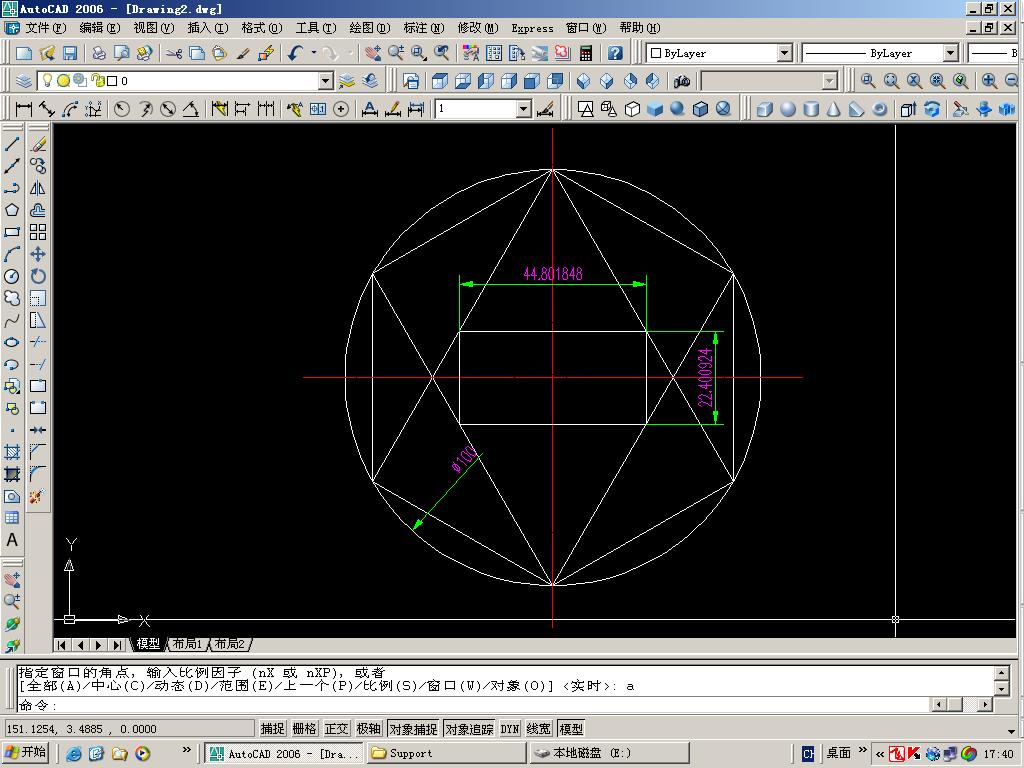The image size is (1024, 768).
Task: Select the Multiline Text tool
Action: click(12, 540)
